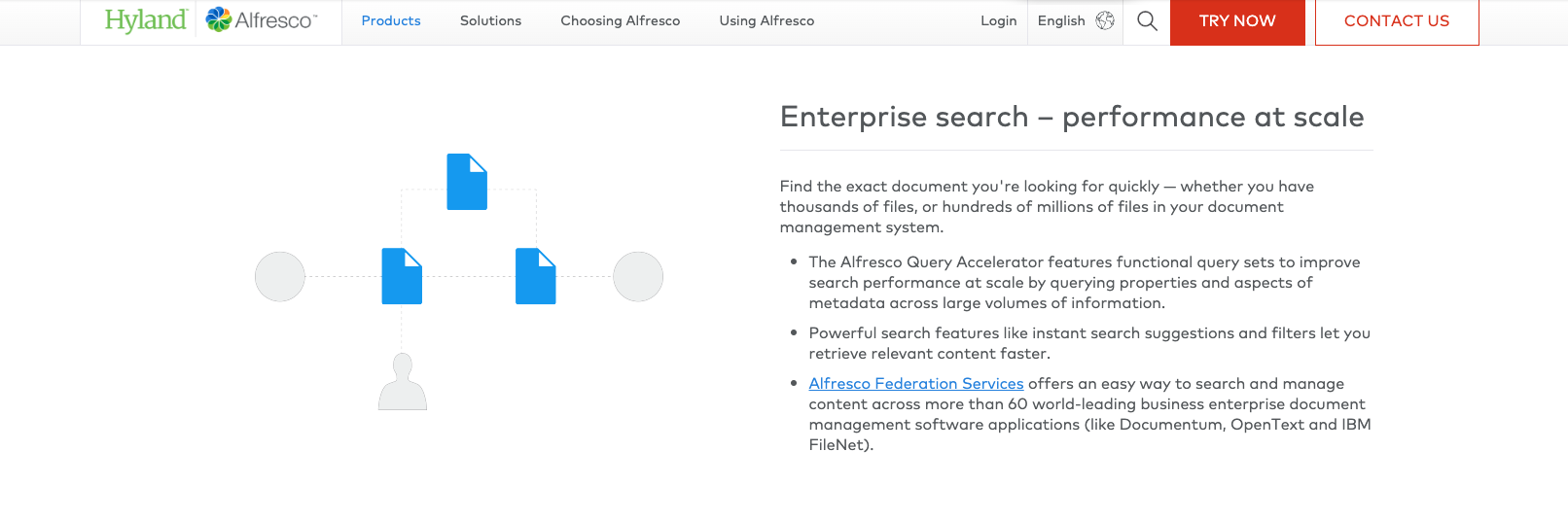This screenshot has height=521, width=1568.
Task: Click the CONTACT US button
Action: point(1396,21)
